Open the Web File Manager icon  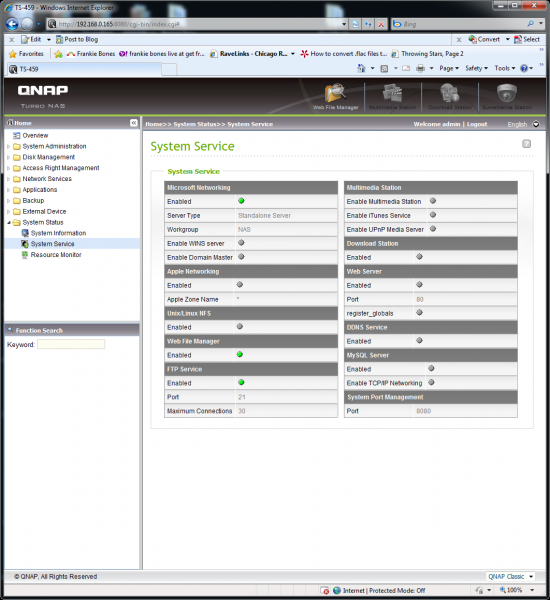(335, 96)
